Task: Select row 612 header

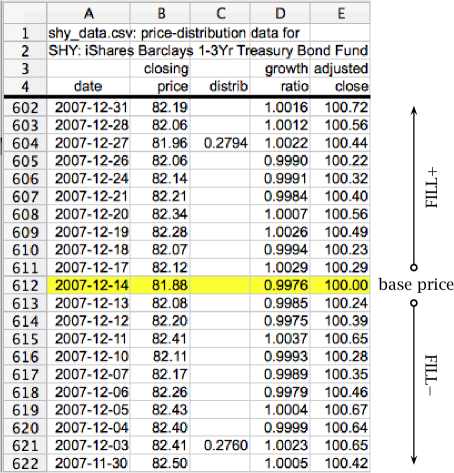Action: (x=25, y=285)
